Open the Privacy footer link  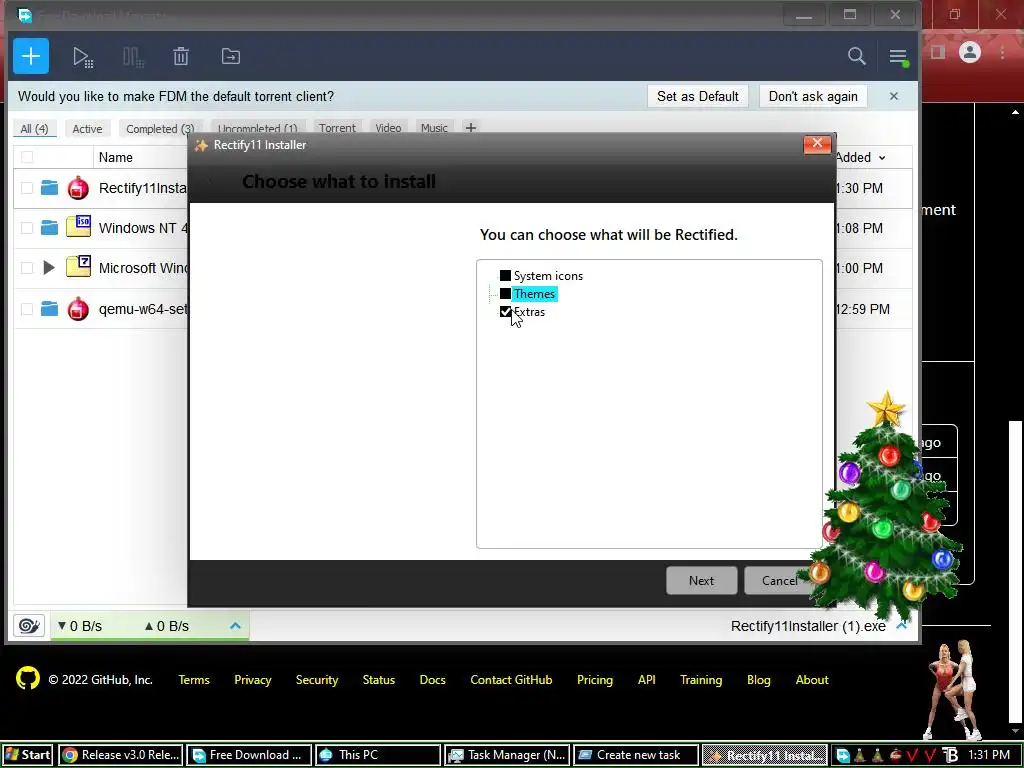click(253, 680)
